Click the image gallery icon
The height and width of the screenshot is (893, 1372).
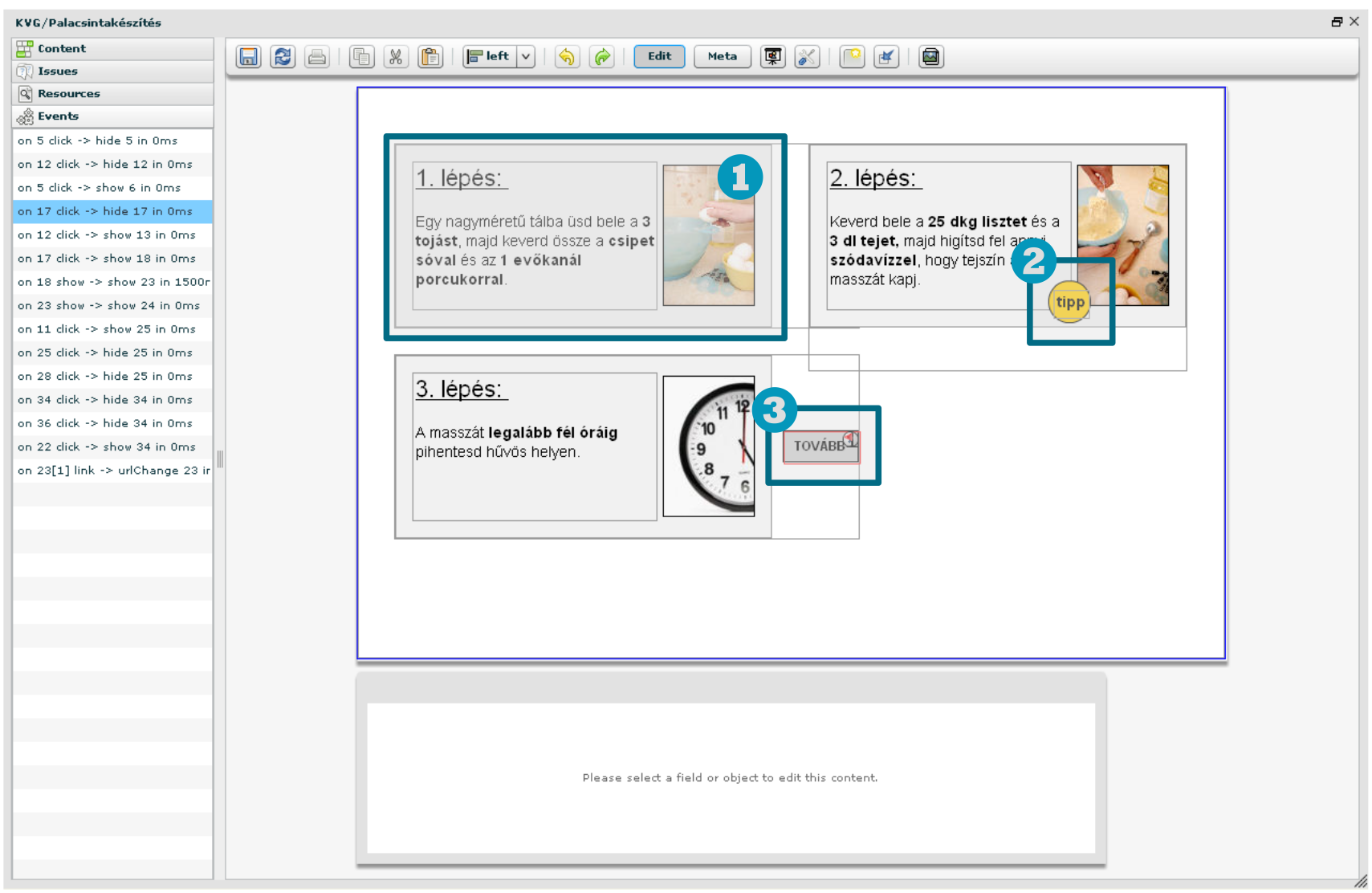930,57
